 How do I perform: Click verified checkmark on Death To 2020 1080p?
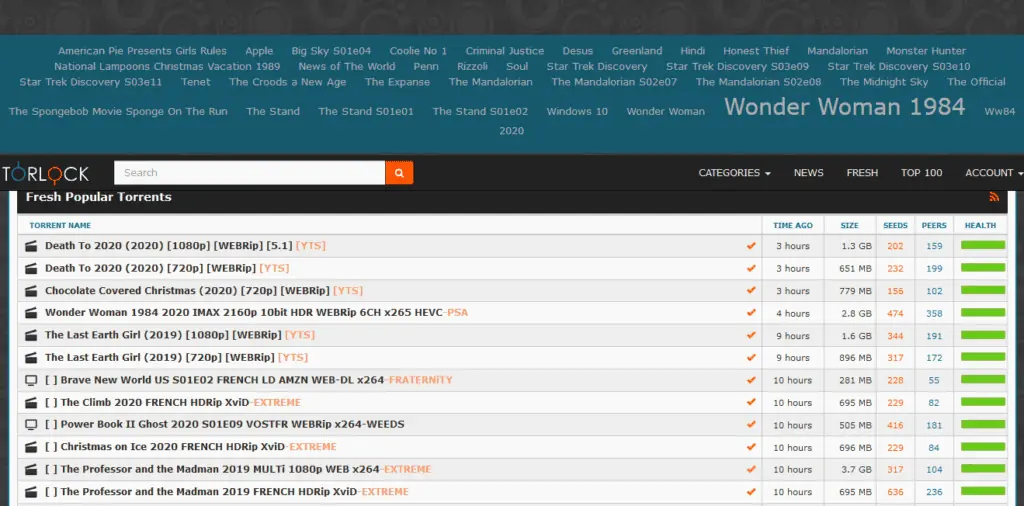coord(751,246)
